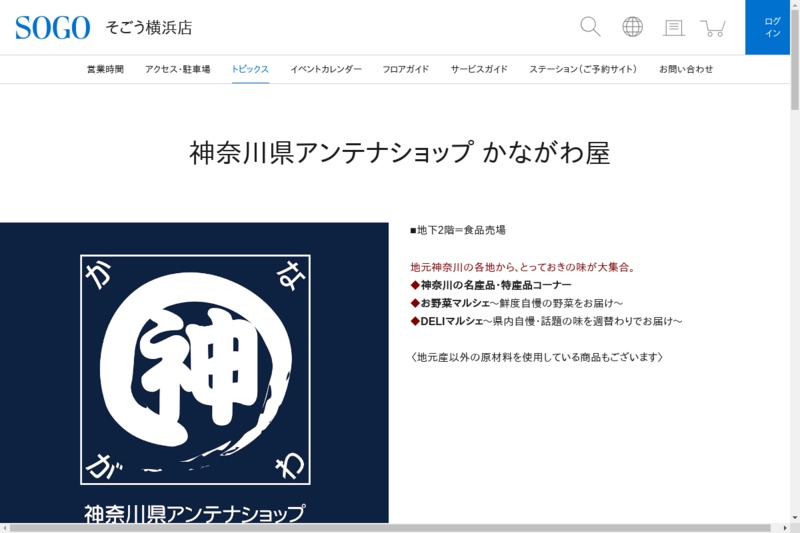Open the document list icon in header
Viewport: 800px width, 533px height.
(x=674, y=28)
